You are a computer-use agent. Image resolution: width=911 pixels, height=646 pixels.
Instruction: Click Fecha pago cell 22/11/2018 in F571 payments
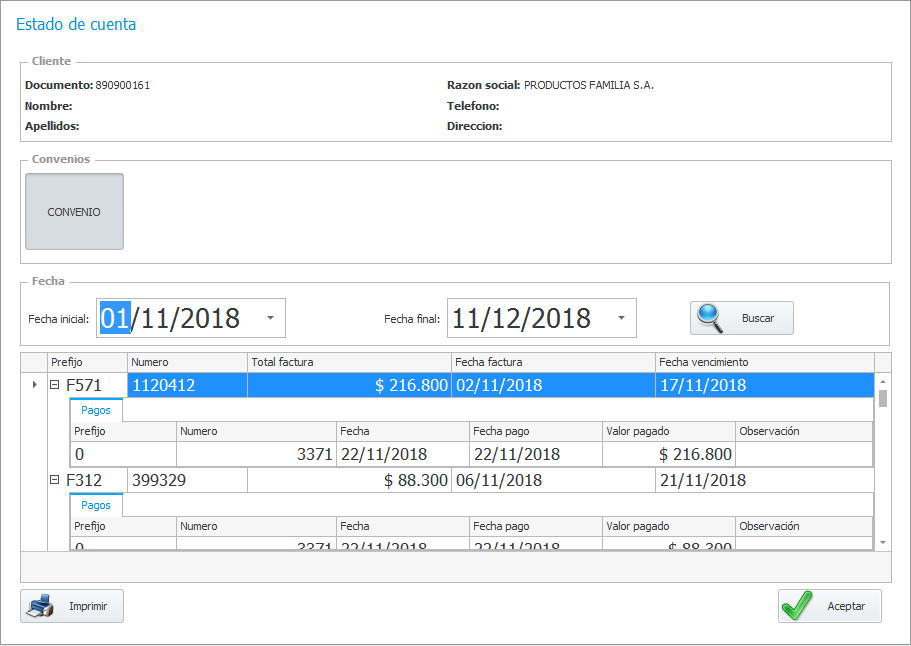(x=536, y=454)
